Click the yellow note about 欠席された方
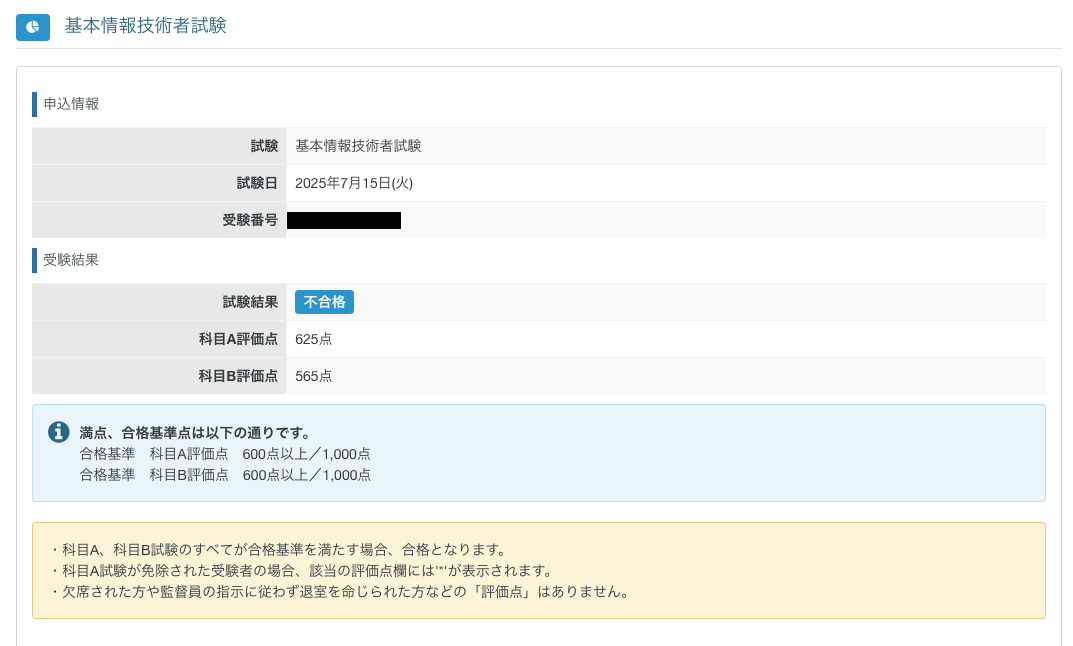Viewport: 1073px width, 646px height. tap(341, 592)
